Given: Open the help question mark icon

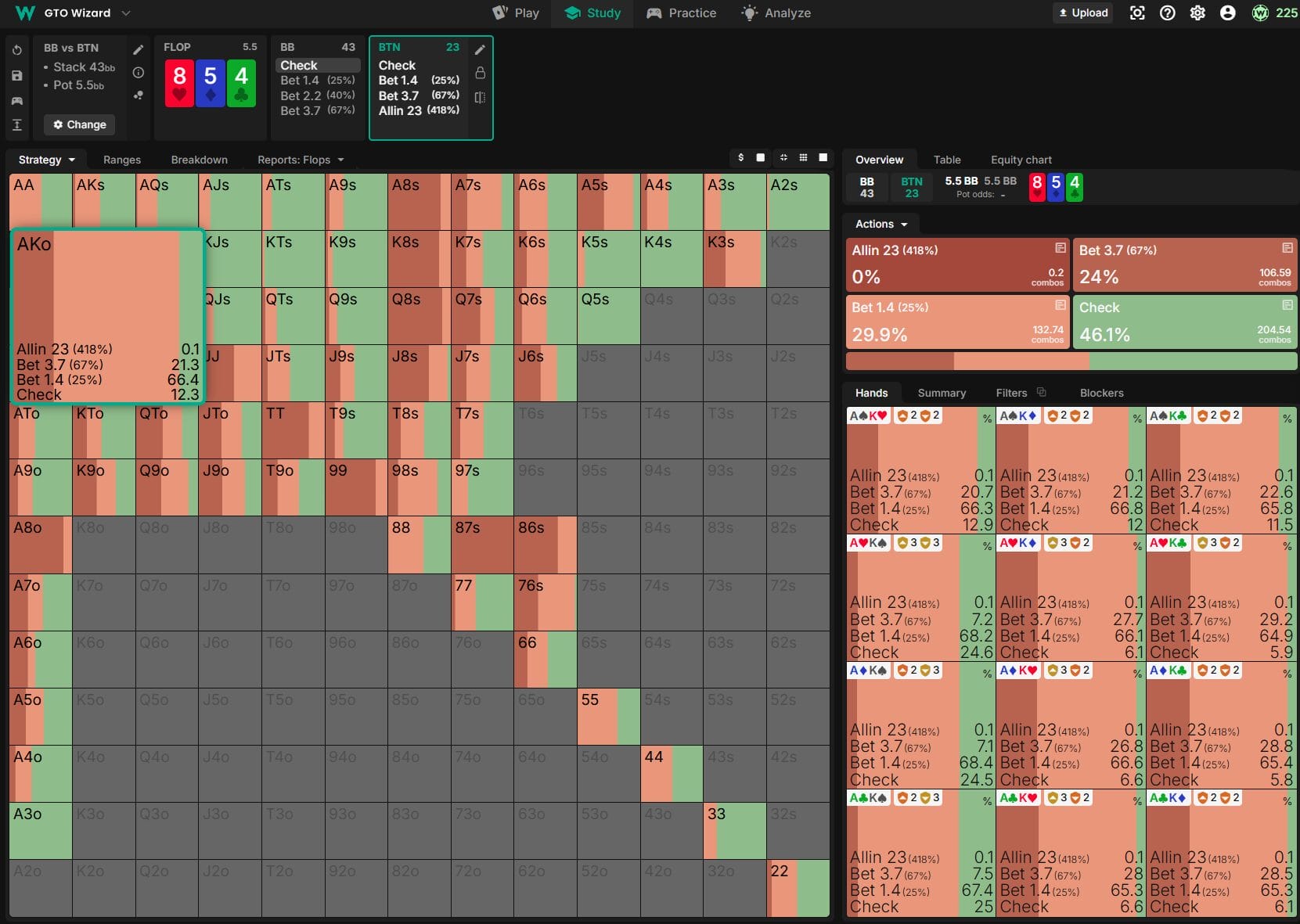Looking at the screenshot, I should pos(1167,13).
